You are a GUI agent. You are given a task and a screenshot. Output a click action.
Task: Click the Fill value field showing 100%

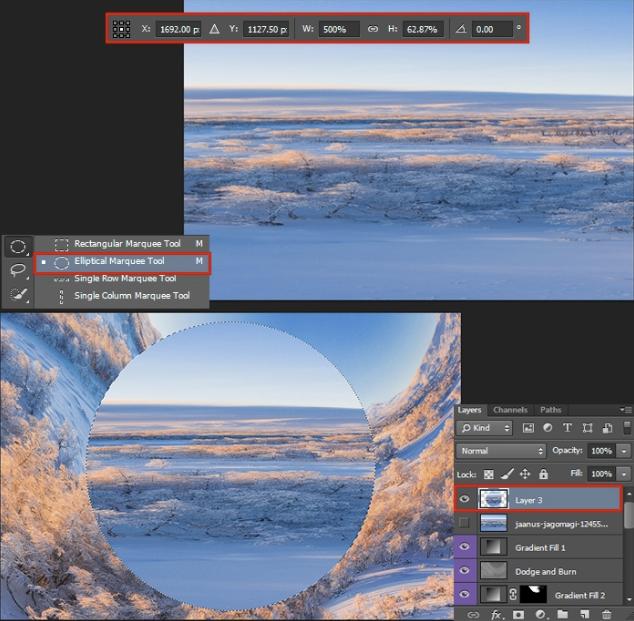click(x=602, y=474)
